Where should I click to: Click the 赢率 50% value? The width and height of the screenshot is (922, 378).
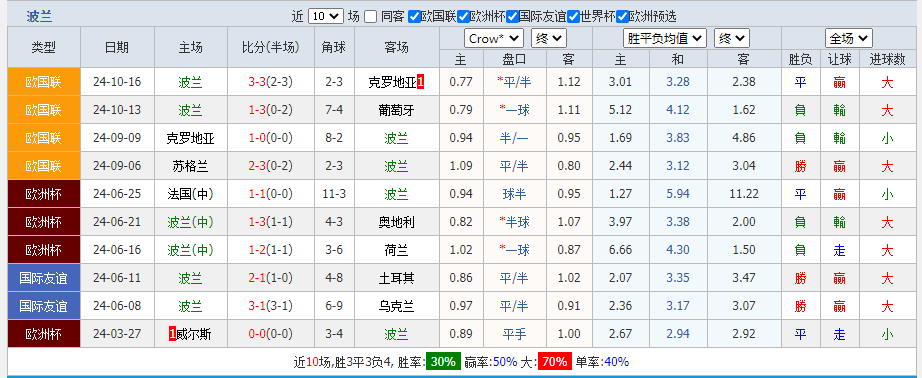coord(505,362)
